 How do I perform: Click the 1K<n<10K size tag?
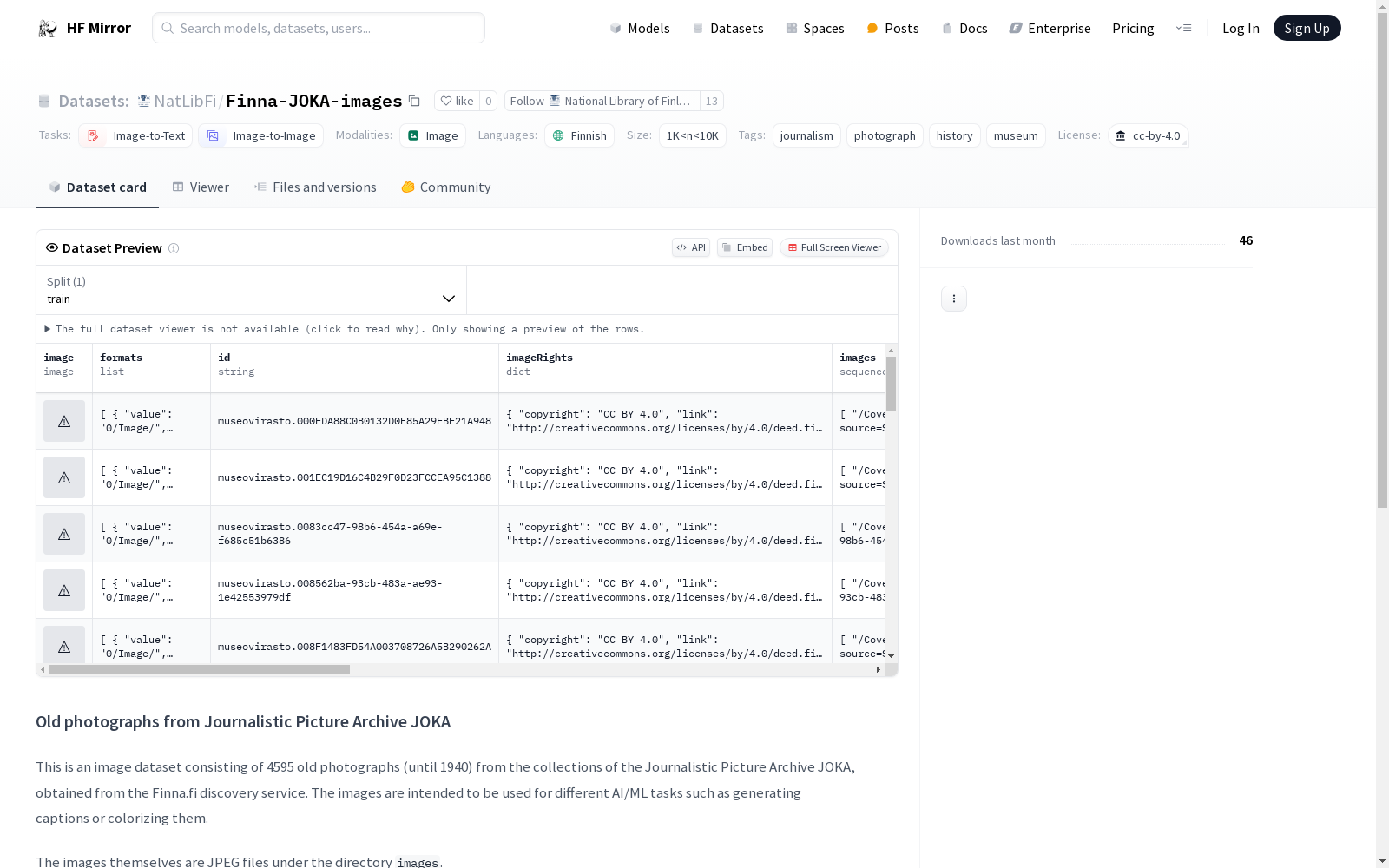tap(692, 135)
